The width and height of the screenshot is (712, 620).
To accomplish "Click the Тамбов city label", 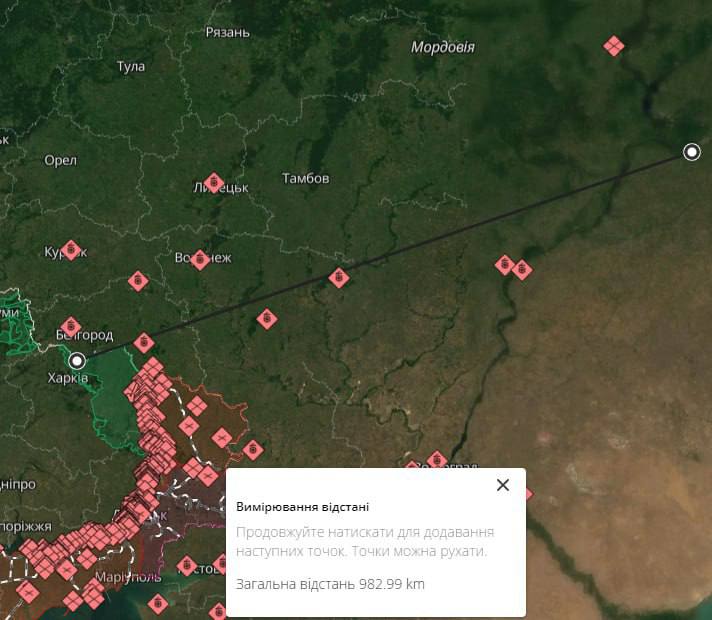I will pos(305,178).
